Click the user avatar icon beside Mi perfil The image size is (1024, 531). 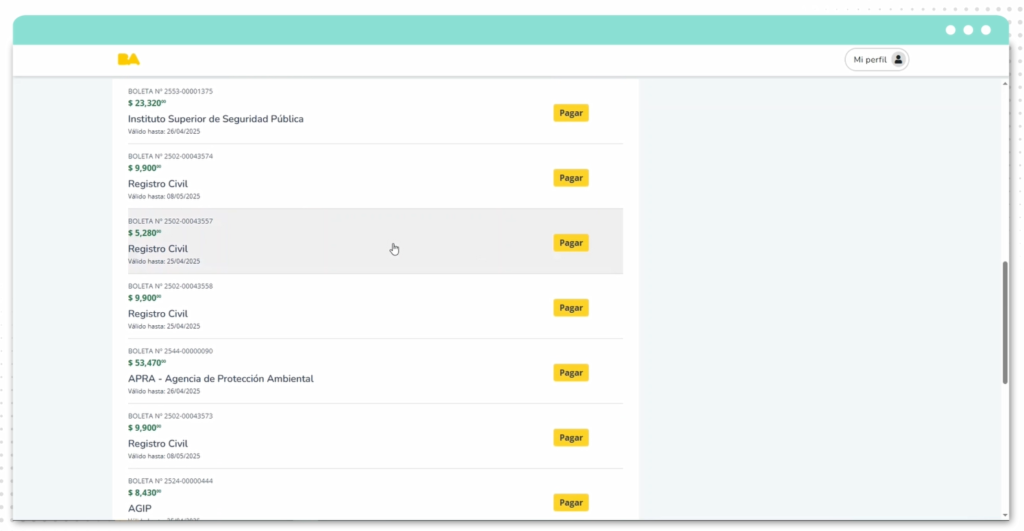click(897, 60)
